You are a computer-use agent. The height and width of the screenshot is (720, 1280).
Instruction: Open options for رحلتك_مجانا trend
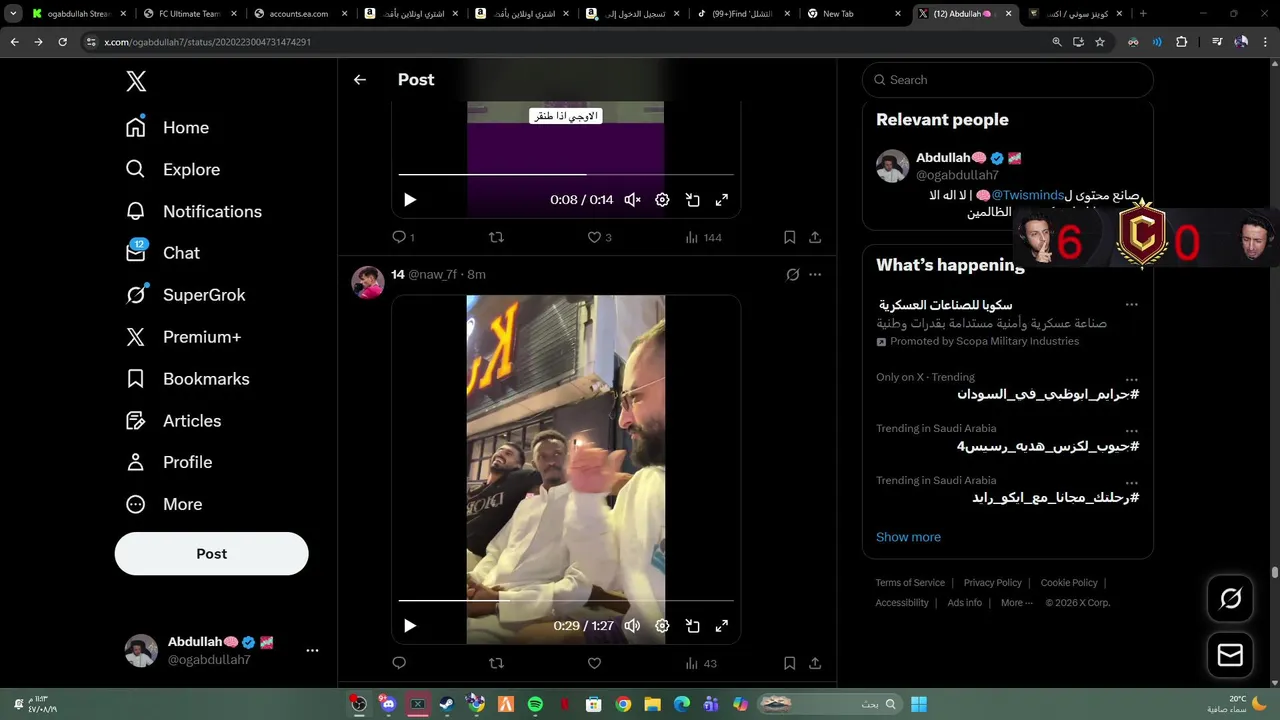(1131, 483)
